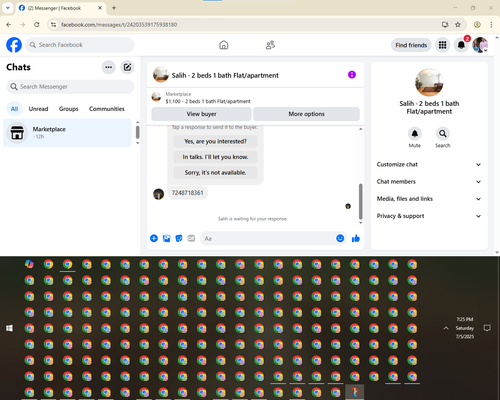Switch to Communities tab

[x=107, y=109]
